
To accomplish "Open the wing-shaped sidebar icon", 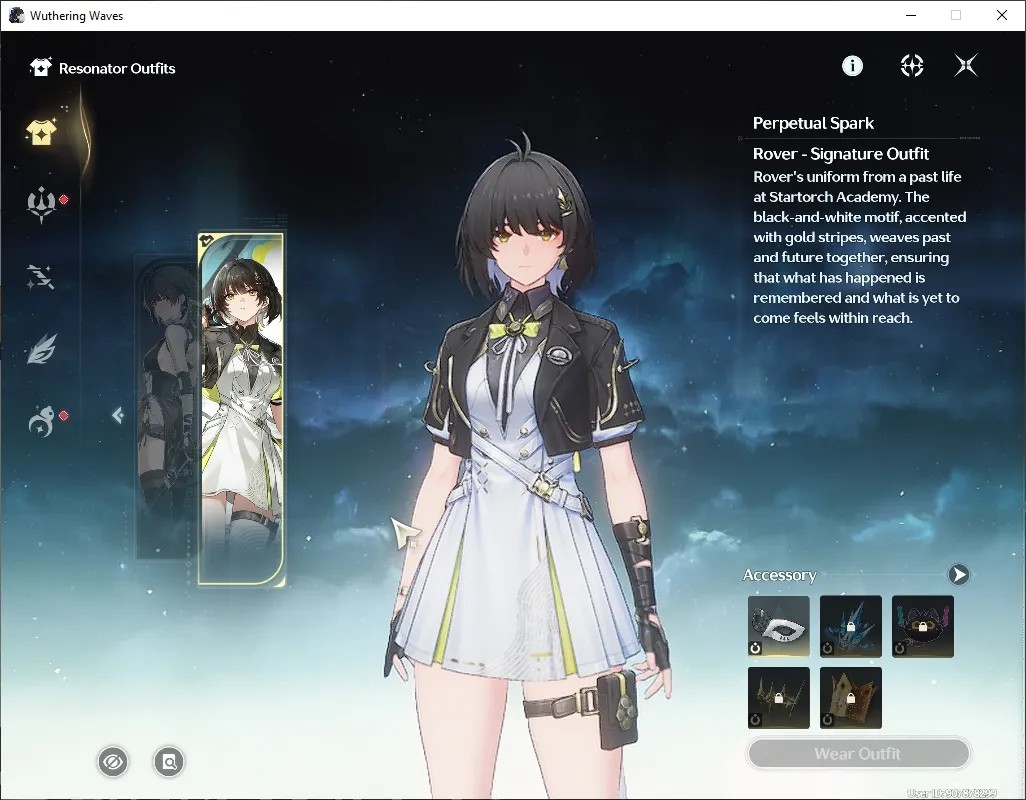I will click(x=42, y=349).
